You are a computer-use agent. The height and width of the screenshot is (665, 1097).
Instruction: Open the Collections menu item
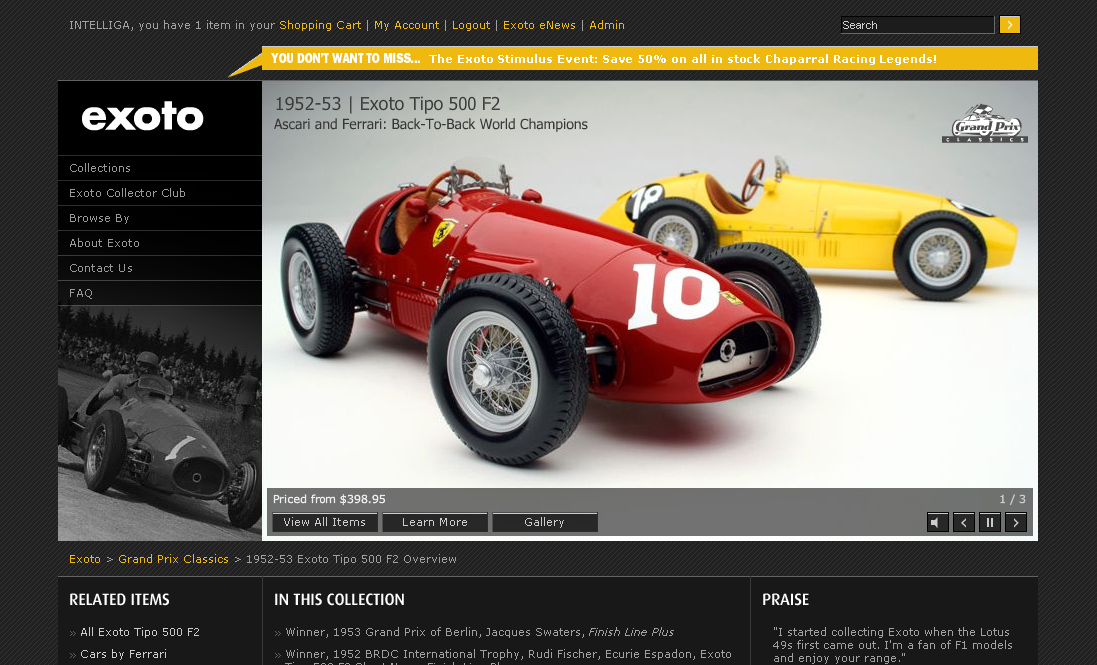100,168
